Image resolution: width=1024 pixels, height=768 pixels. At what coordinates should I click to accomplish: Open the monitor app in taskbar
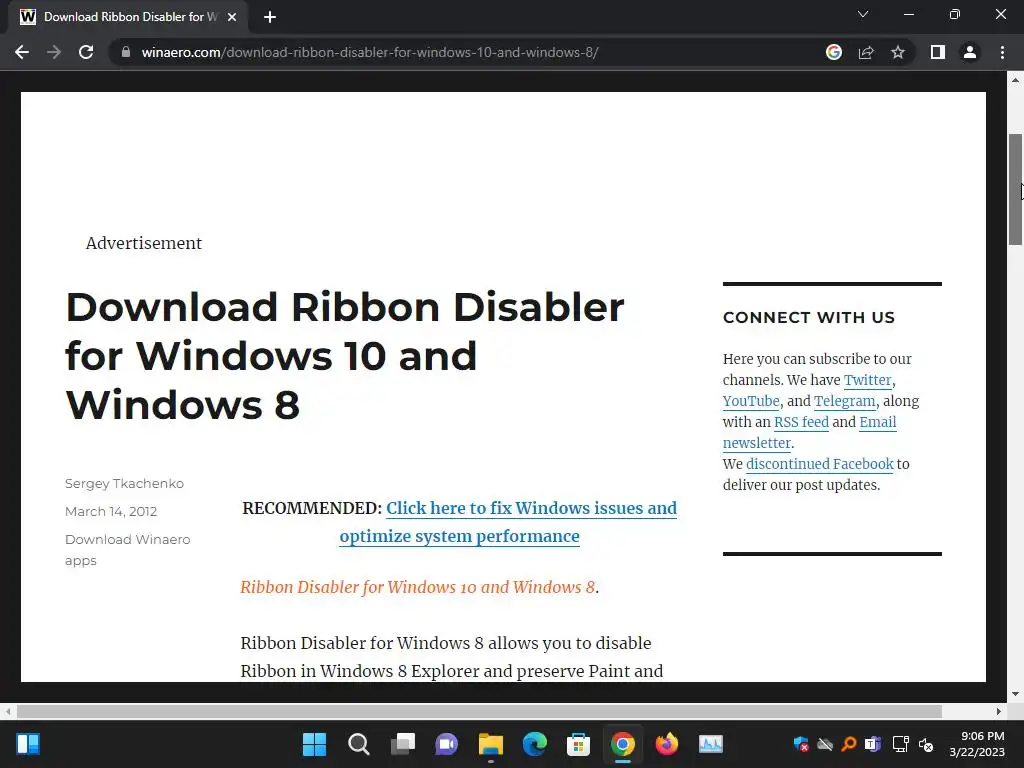pos(711,744)
